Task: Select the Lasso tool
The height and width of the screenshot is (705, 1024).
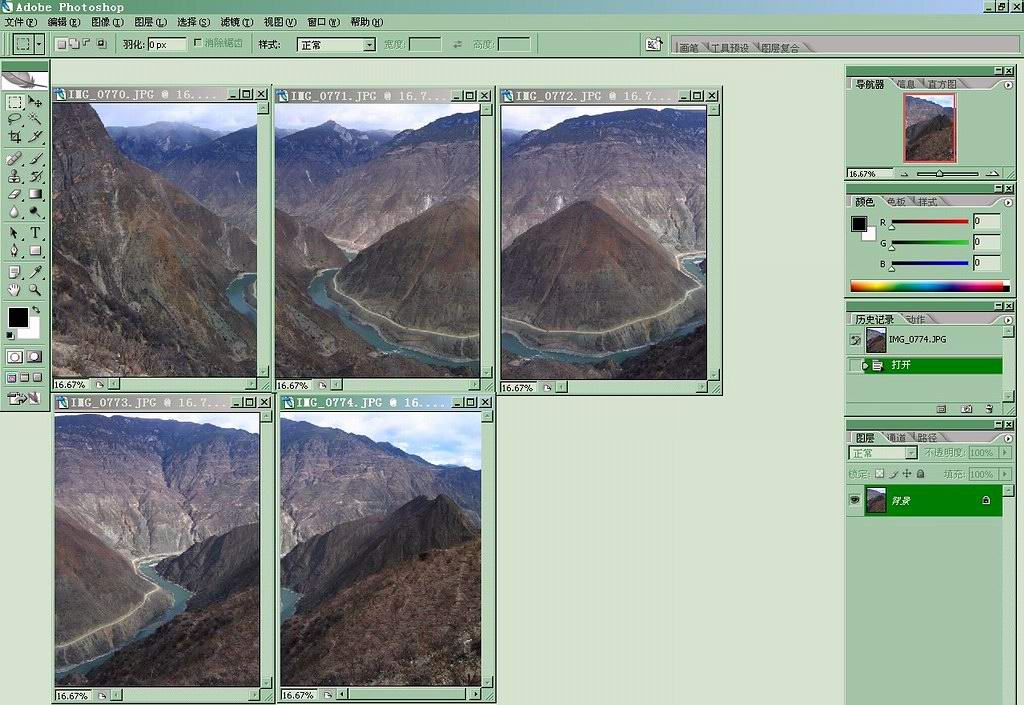Action: (15, 119)
